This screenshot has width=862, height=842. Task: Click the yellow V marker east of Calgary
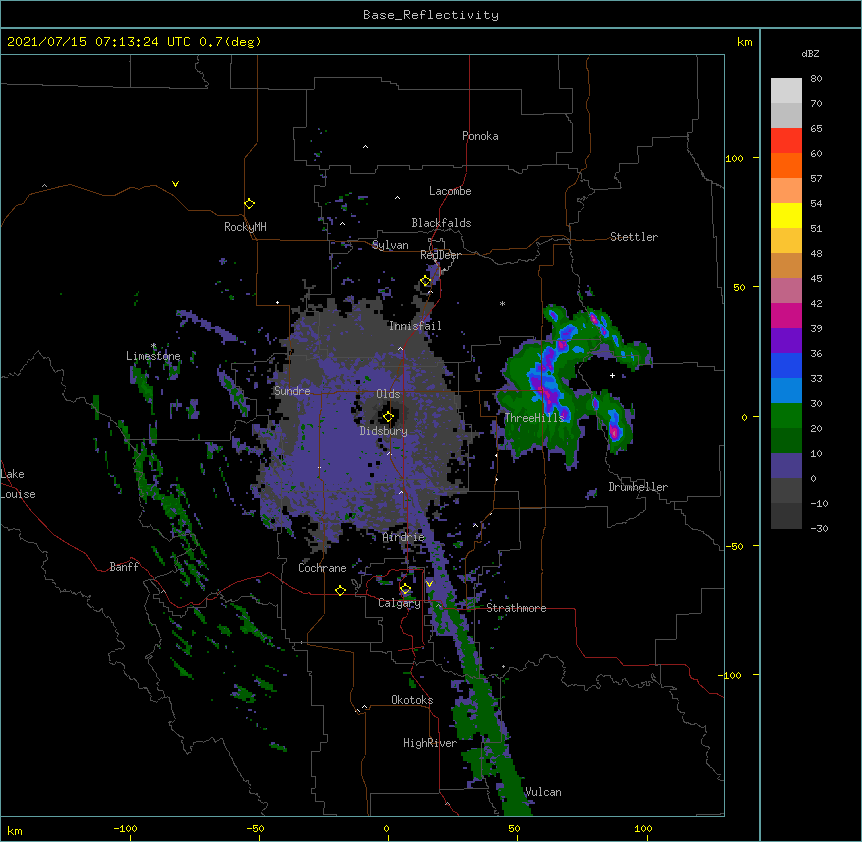429,584
